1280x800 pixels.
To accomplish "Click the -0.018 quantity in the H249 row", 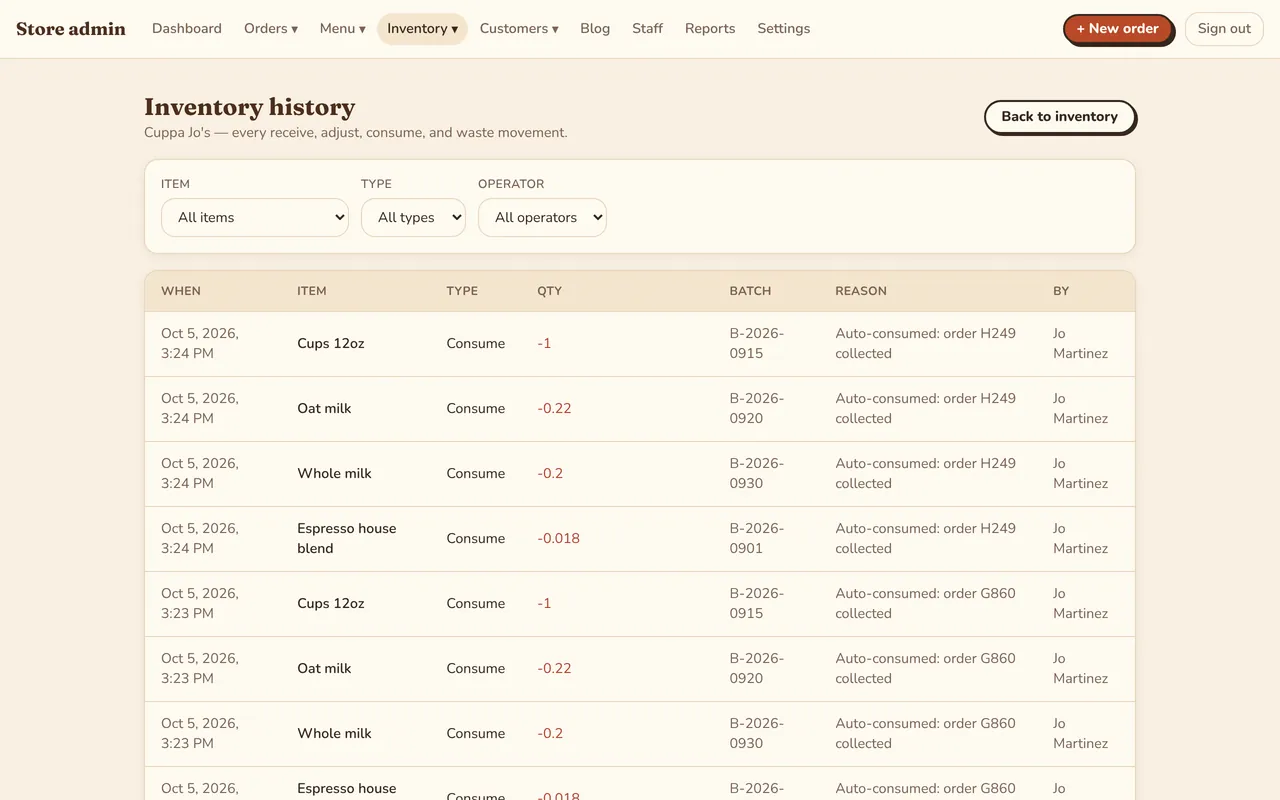I will click(558, 539).
